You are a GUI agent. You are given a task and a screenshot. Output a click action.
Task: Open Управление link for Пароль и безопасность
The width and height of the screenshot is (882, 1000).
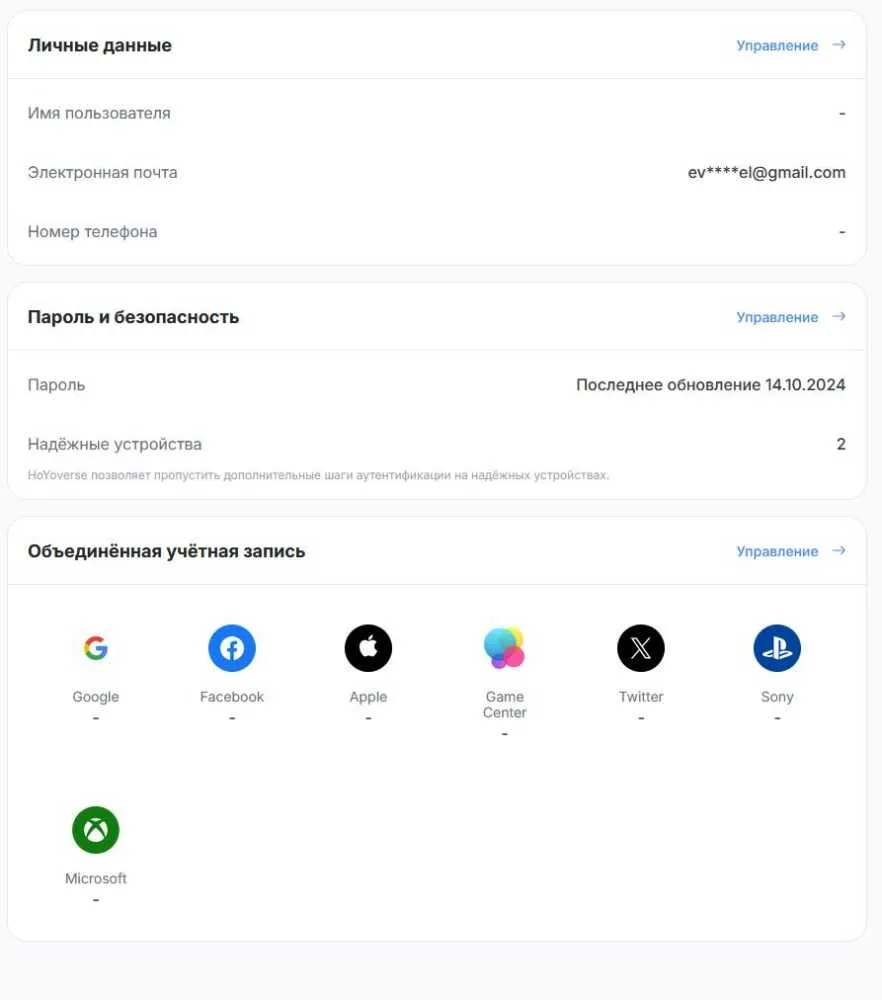point(777,317)
